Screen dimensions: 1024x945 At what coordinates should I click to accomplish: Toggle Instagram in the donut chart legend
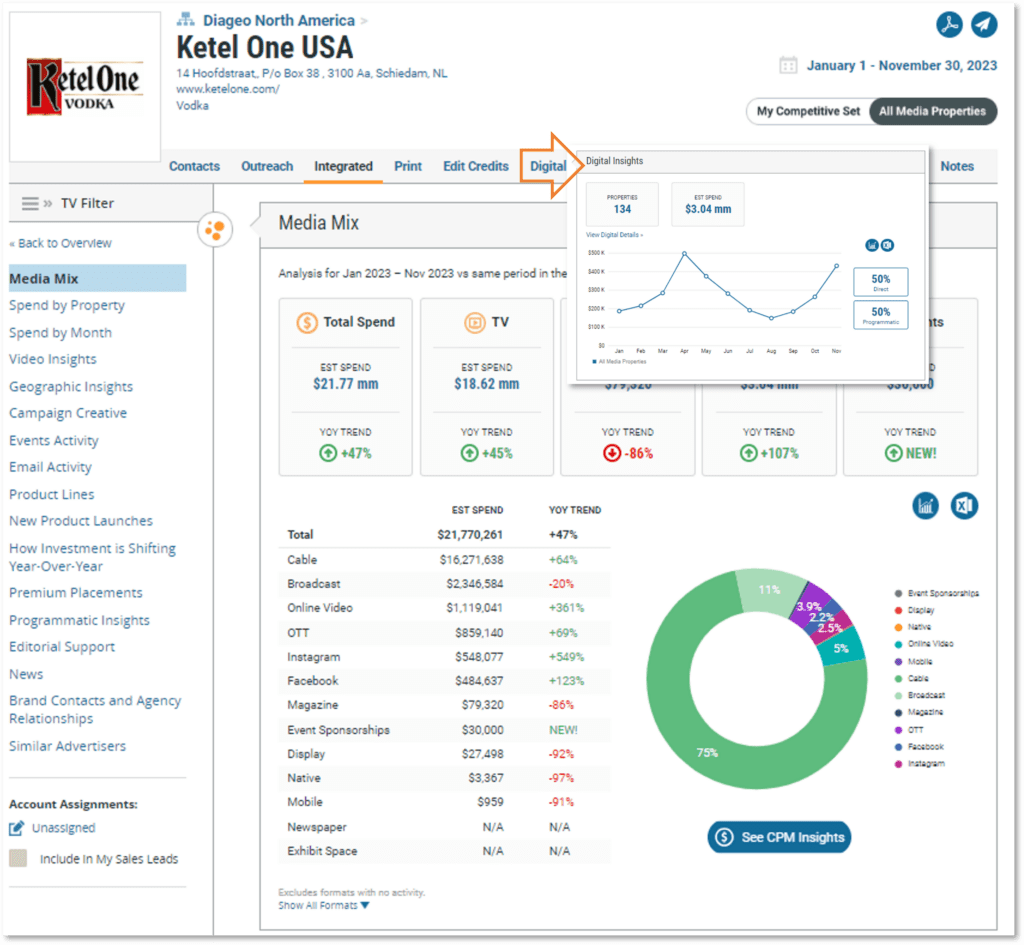tap(920, 763)
